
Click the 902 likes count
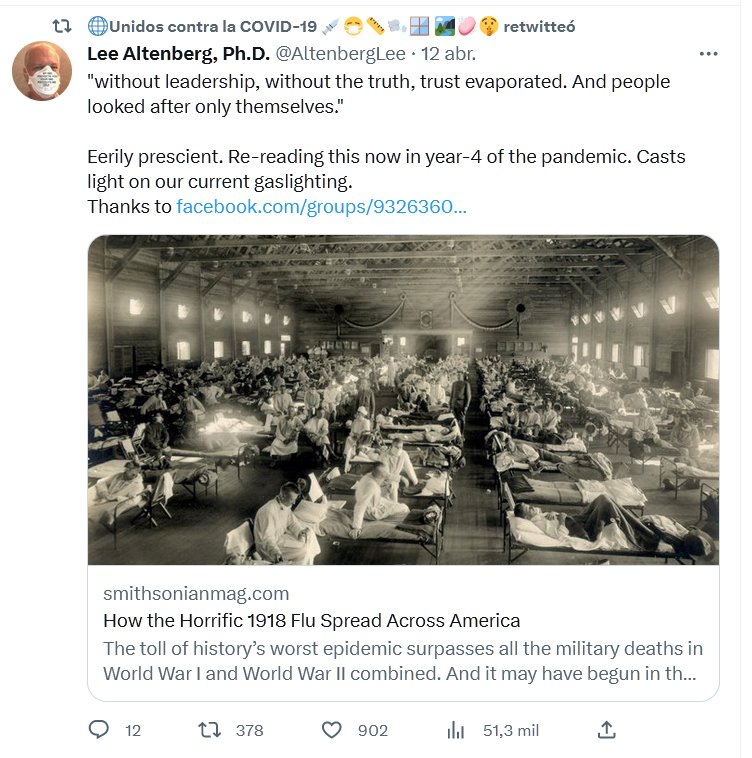372,731
